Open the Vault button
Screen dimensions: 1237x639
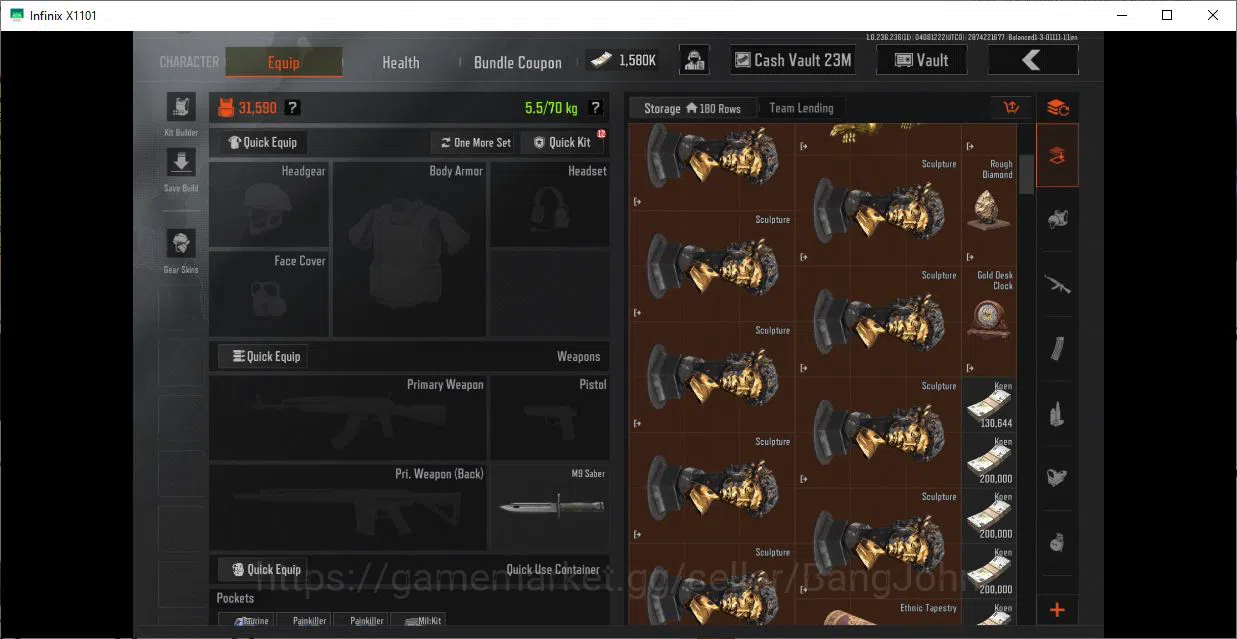tap(922, 60)
